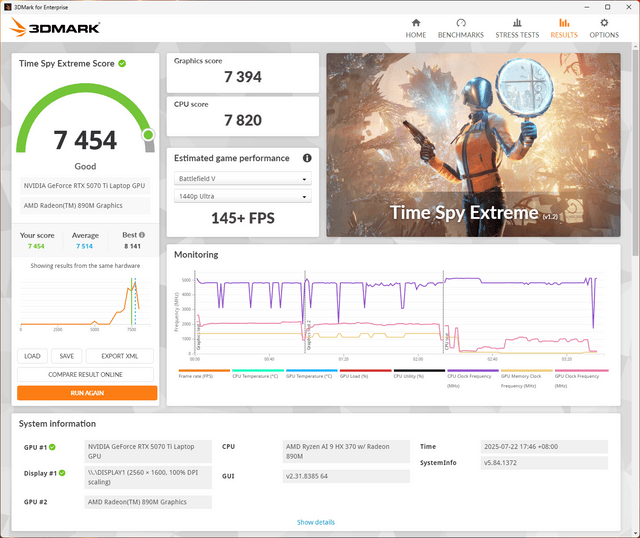Click COMPARE RESULT ONLINE button

85,374
